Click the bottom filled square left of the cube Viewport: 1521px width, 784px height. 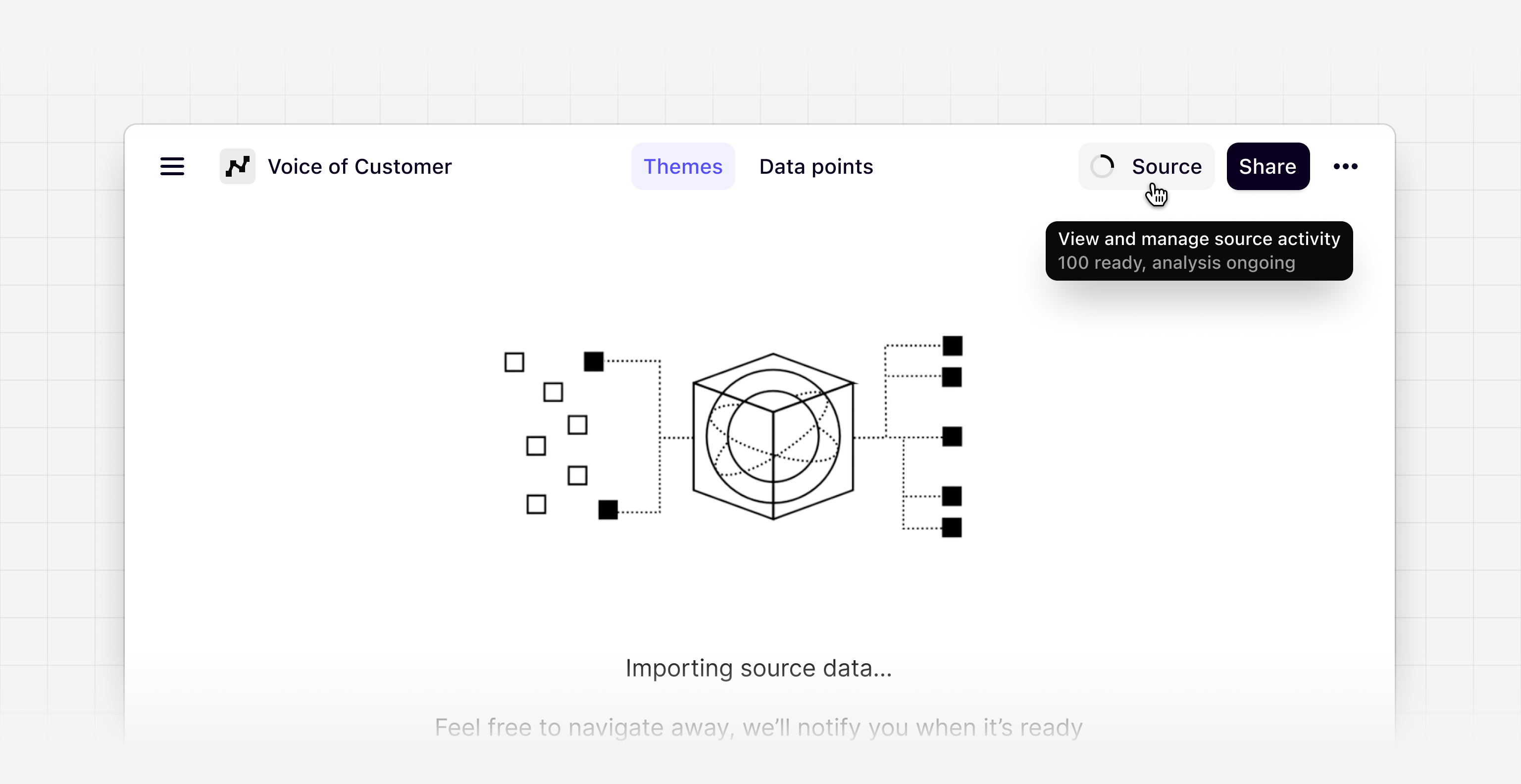[x=608, y=509]
